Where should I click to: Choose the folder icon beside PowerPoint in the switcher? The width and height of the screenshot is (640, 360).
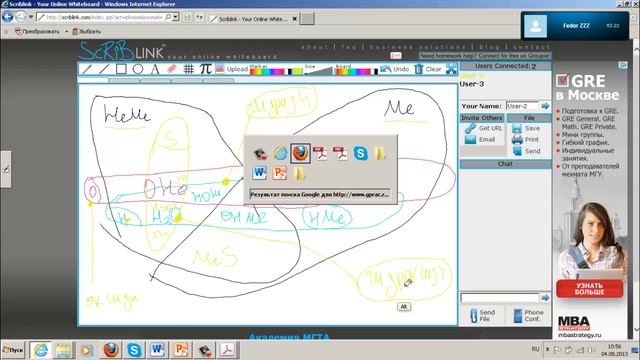[x=300, y=173]
